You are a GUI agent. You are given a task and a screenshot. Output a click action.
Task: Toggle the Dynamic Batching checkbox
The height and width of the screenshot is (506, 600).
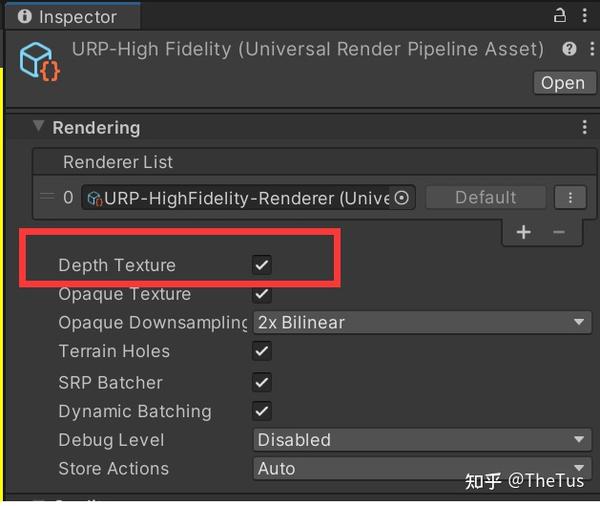[262, 411]
